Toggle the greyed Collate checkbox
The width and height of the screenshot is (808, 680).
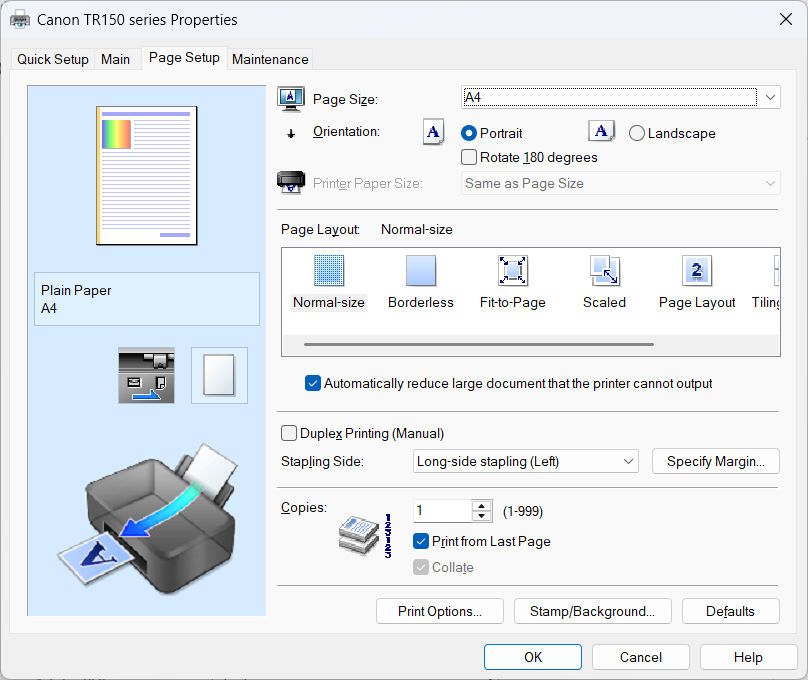coord(421,567)
